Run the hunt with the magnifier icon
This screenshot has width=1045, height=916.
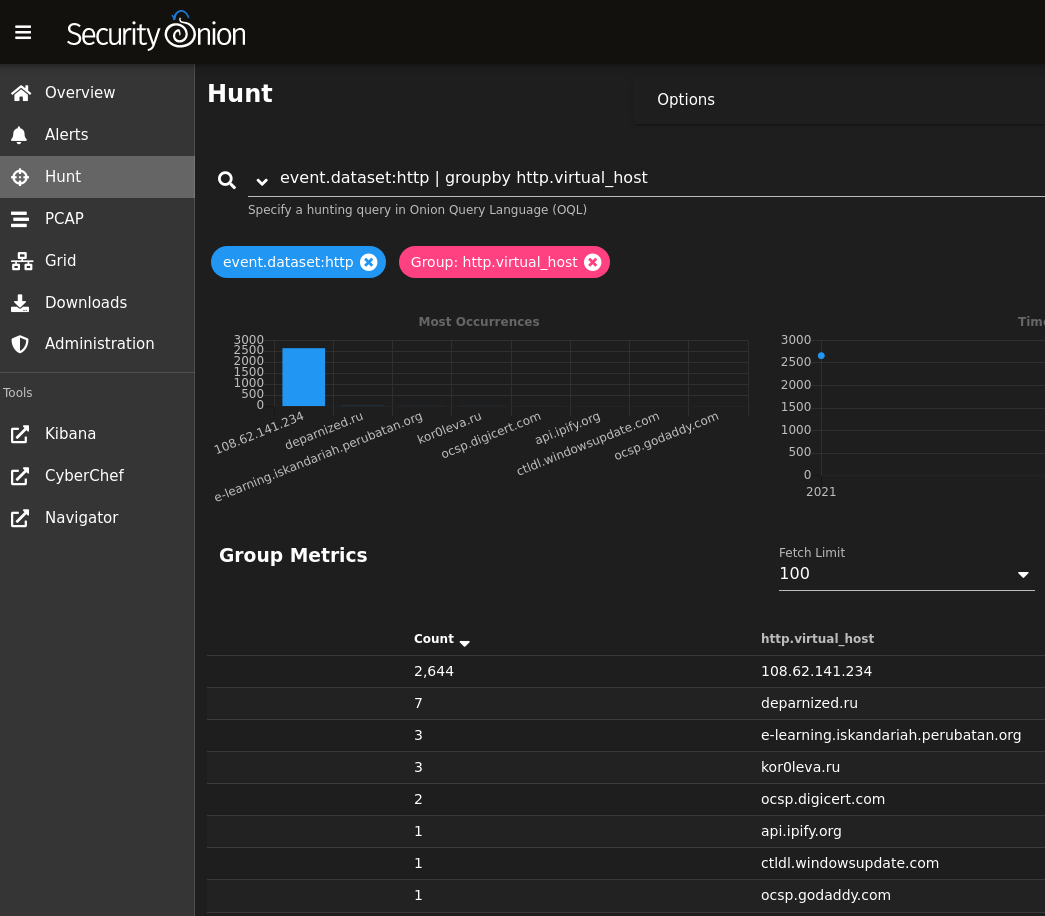[x=227, y=180]
